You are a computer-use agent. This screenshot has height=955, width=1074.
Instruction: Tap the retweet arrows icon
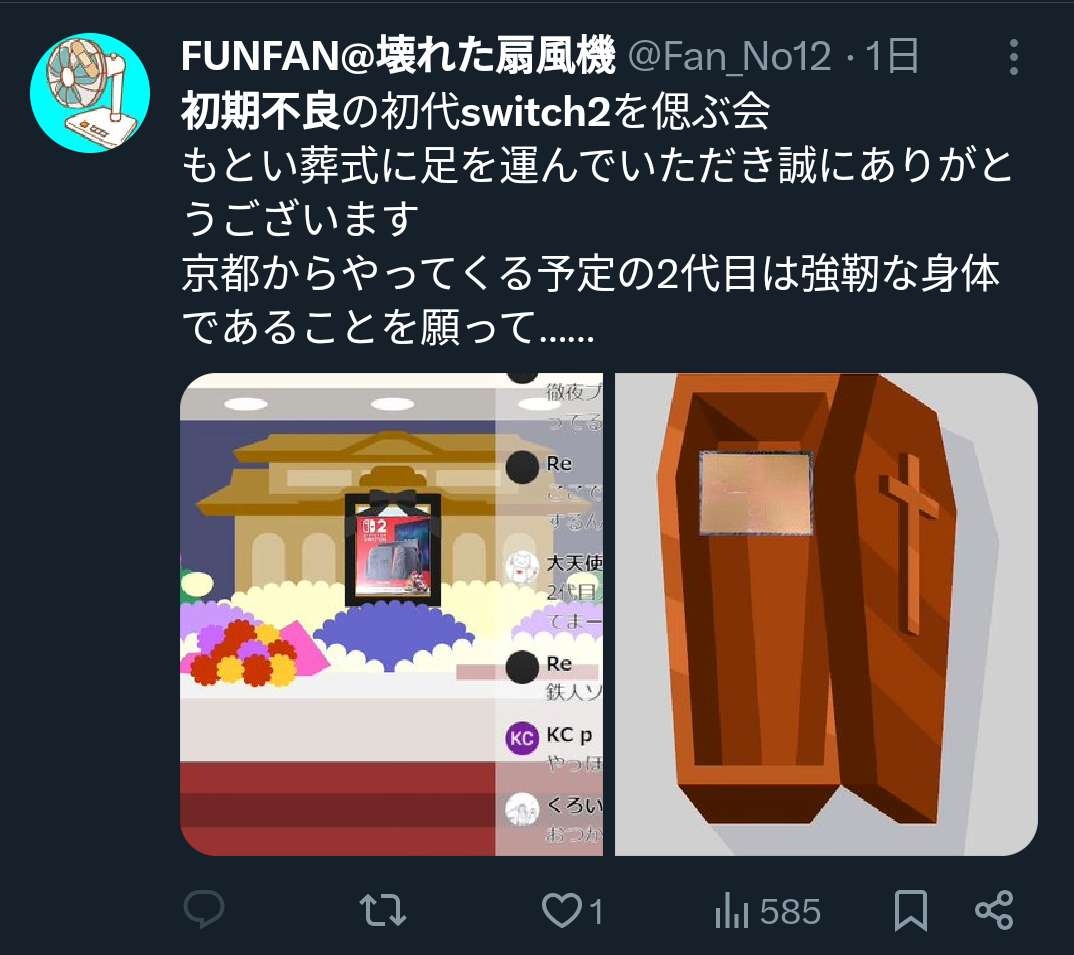click(x=383, y=910)
